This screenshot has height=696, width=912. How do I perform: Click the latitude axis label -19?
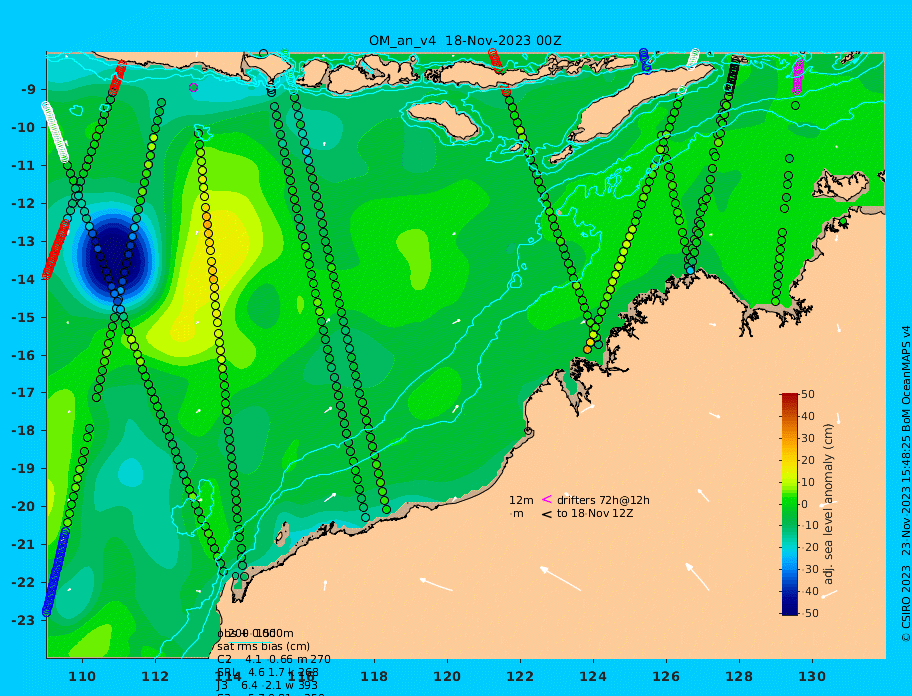click(x=23, y=469)
